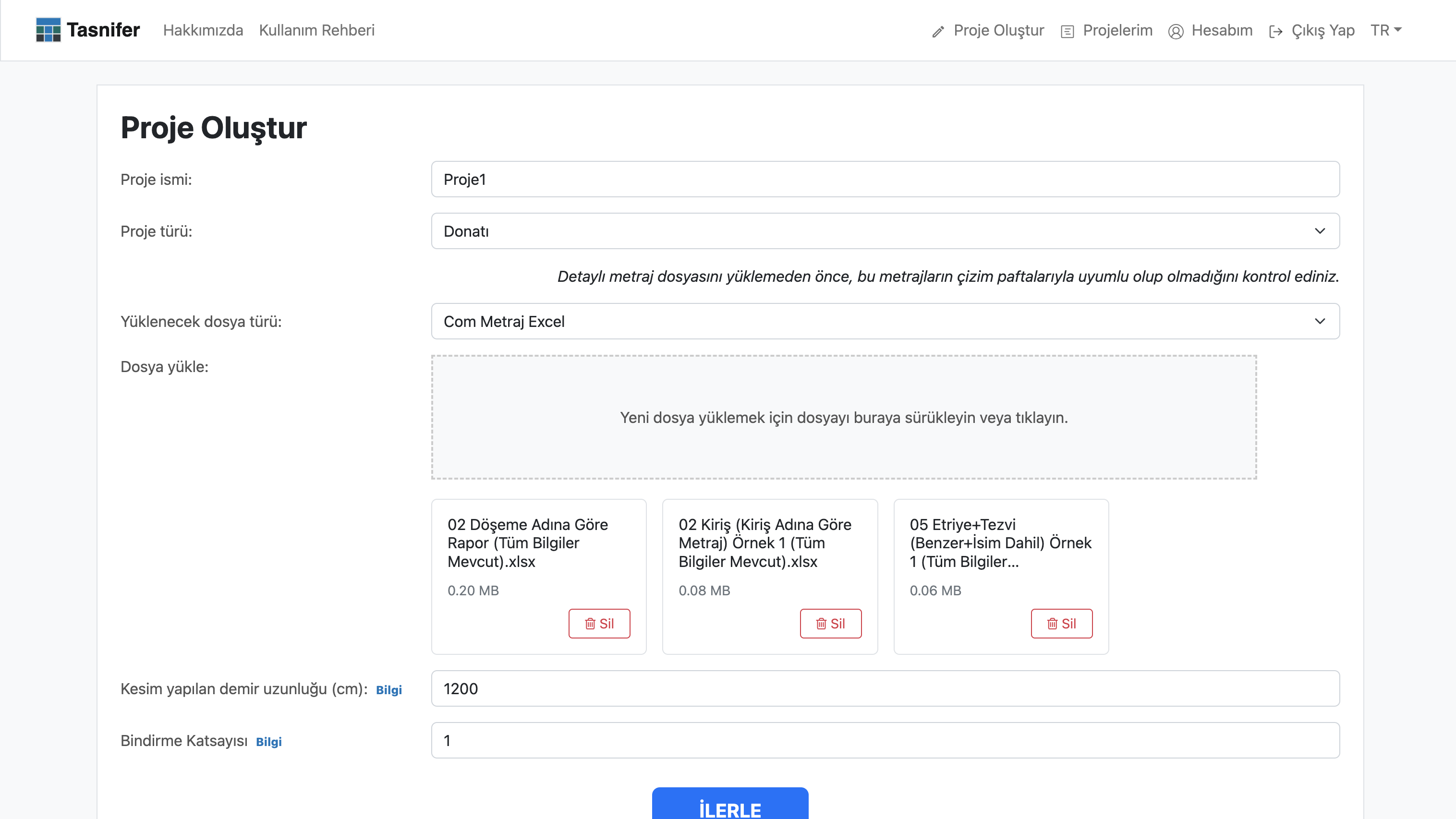1456x819 pixels.
Task: Click the user icon beside Hesabım
Action: pyautogui.click(x=1176, y=32)
